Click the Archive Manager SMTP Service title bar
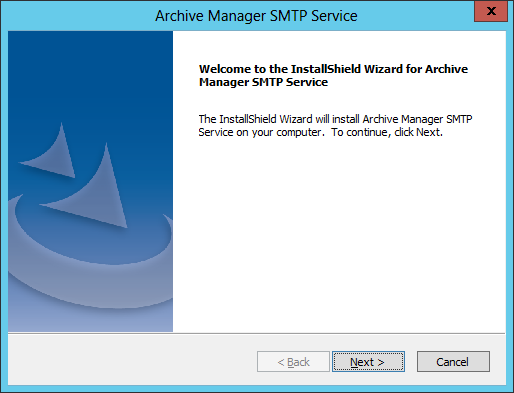Screen dimensions: 514x393 [256, 16]
